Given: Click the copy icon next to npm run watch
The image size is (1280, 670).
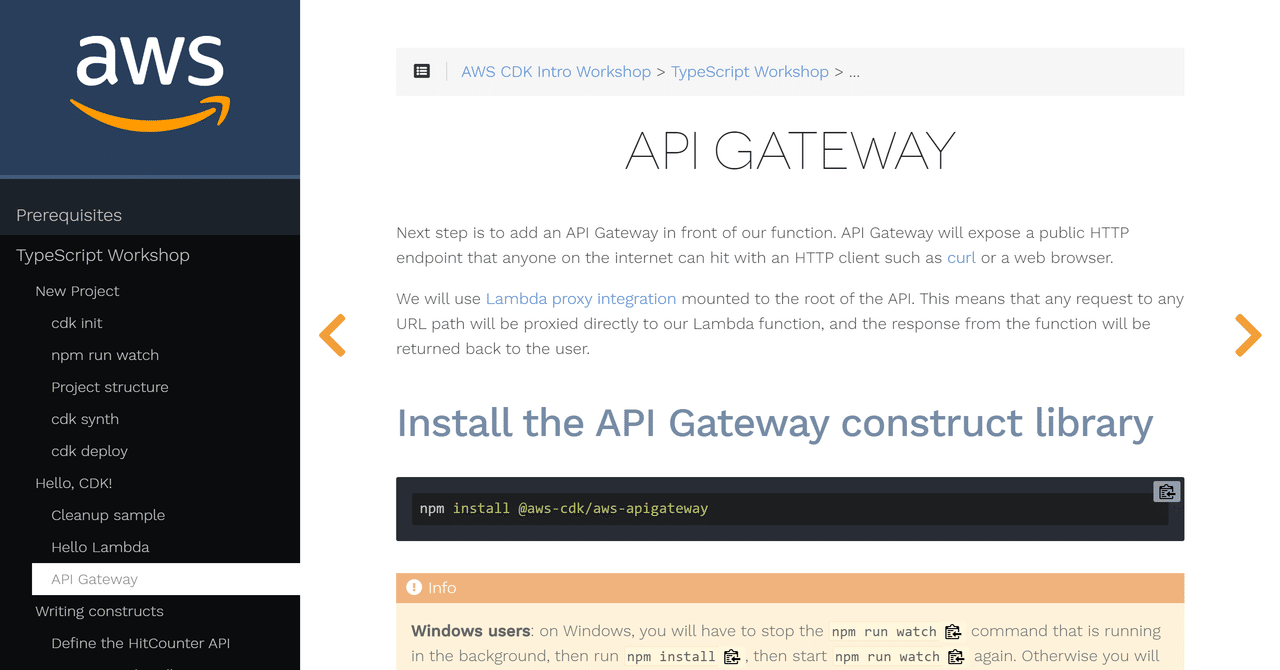Looking at the screenshot, I should coord(952,631).
